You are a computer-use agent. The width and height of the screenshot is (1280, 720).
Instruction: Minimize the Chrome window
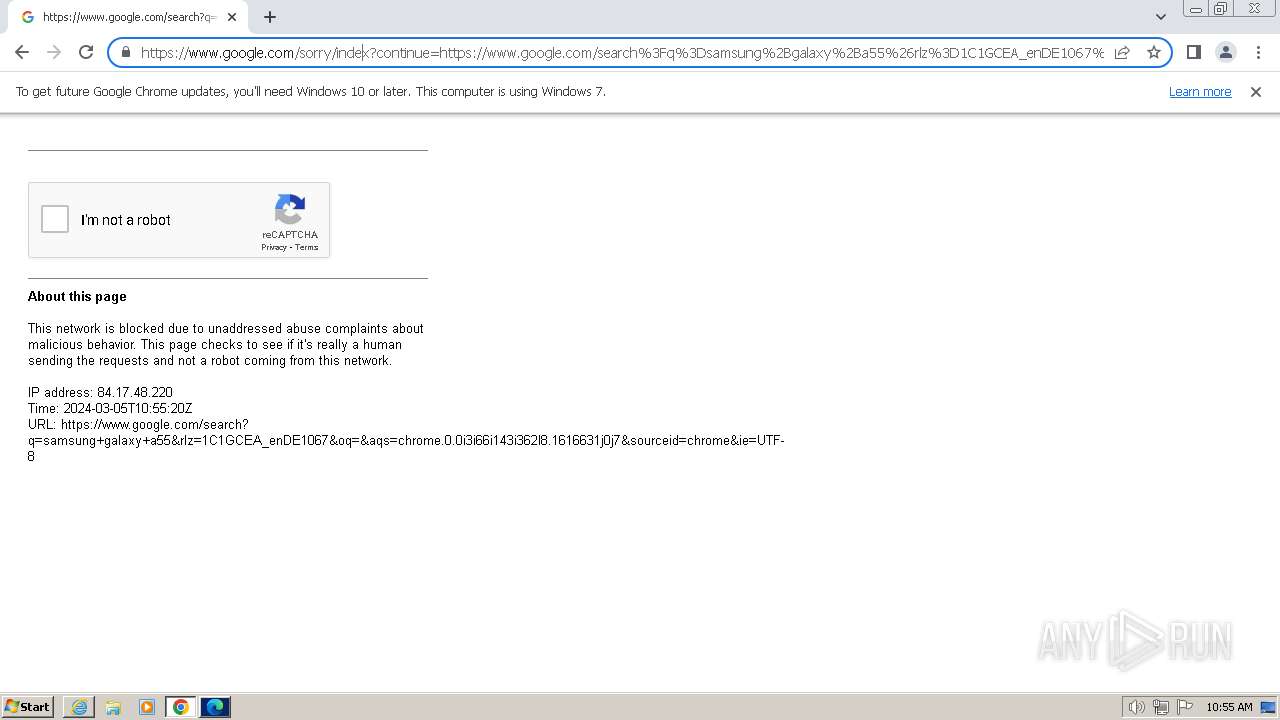pos(1196,9)
